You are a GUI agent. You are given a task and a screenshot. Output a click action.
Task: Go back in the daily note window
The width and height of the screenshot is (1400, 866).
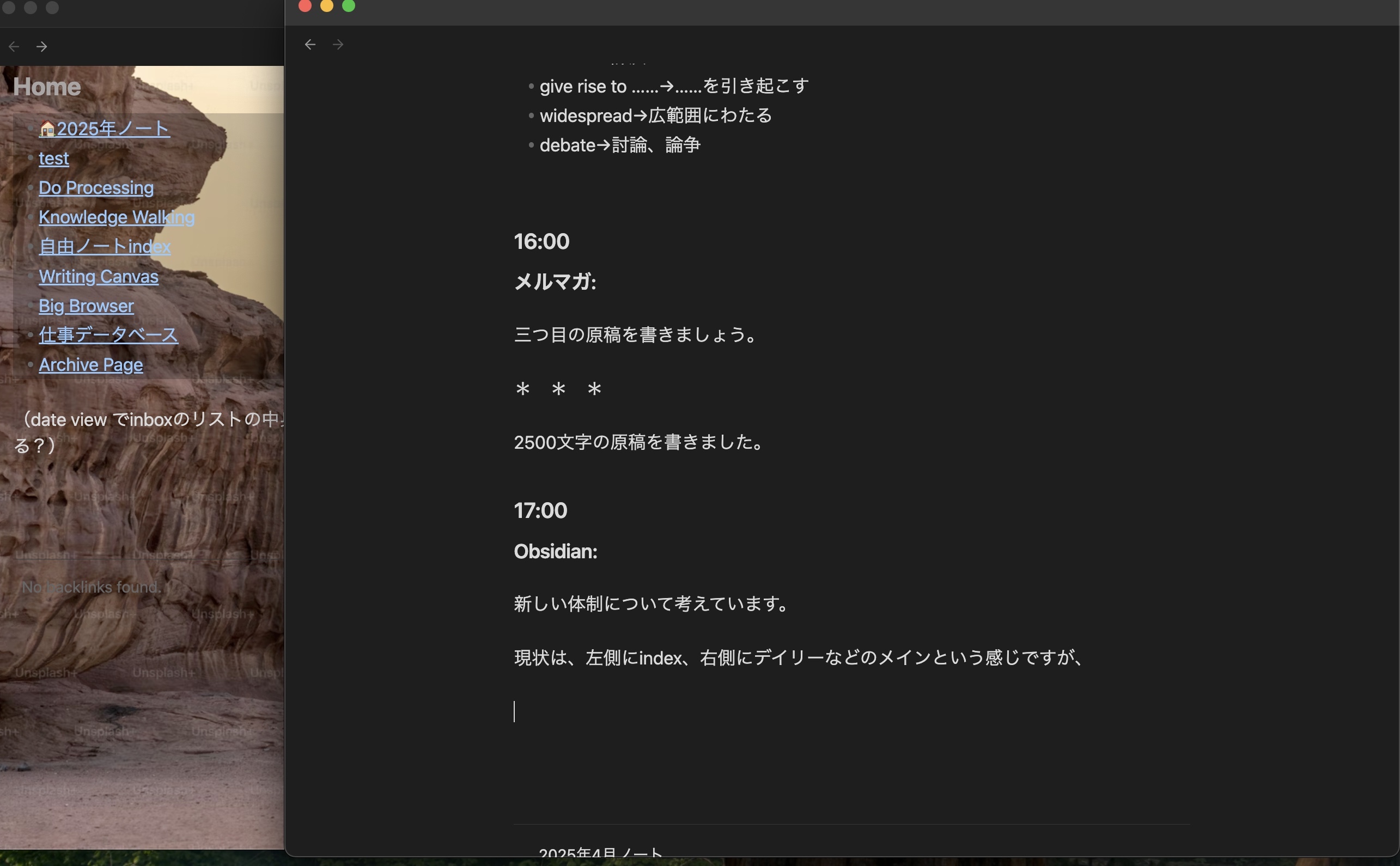click(x=310, y=44)
